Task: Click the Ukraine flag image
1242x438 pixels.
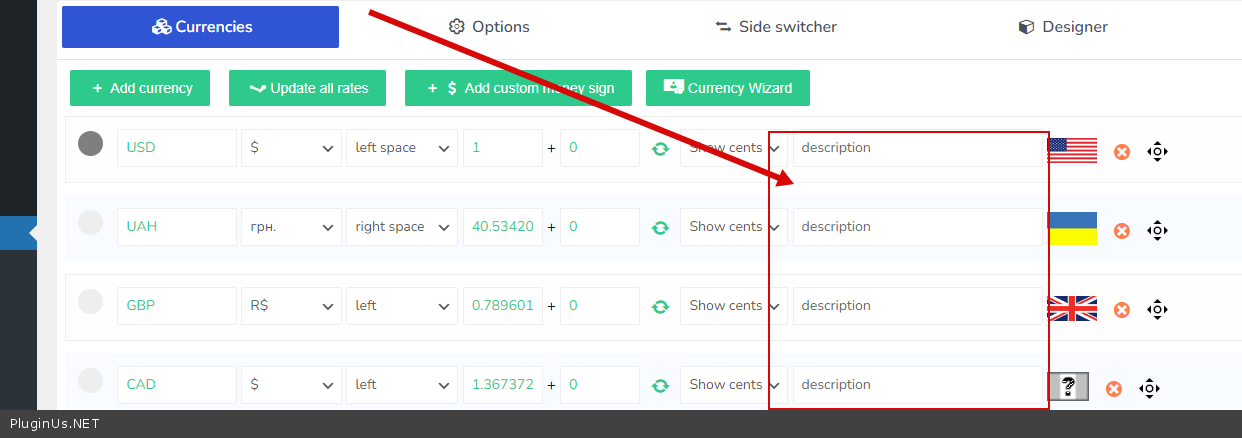Action: tap(1072, 229)
